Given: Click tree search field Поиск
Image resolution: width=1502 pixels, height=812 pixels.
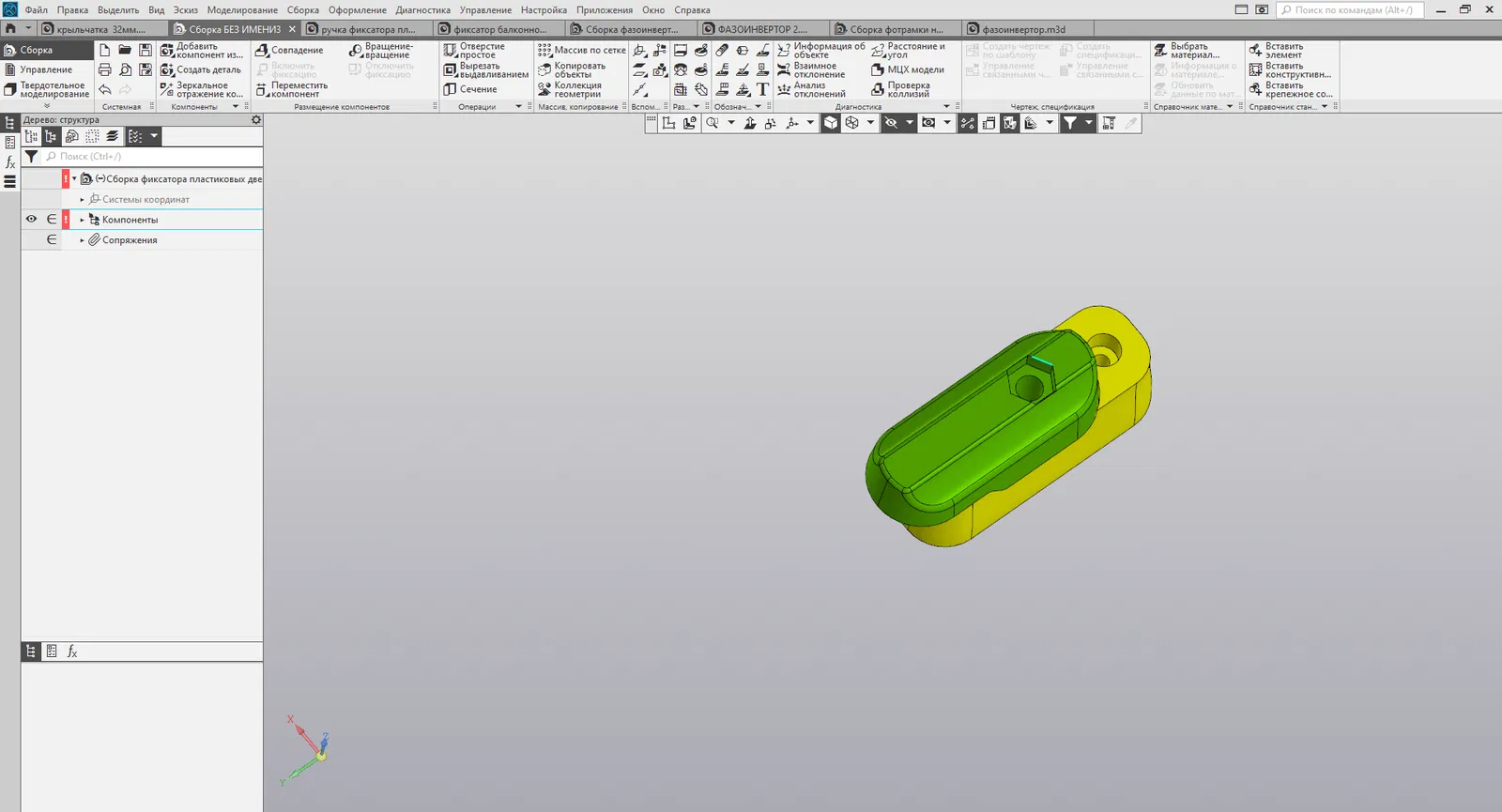Looking at the screenshot, I should pos(152,157).
